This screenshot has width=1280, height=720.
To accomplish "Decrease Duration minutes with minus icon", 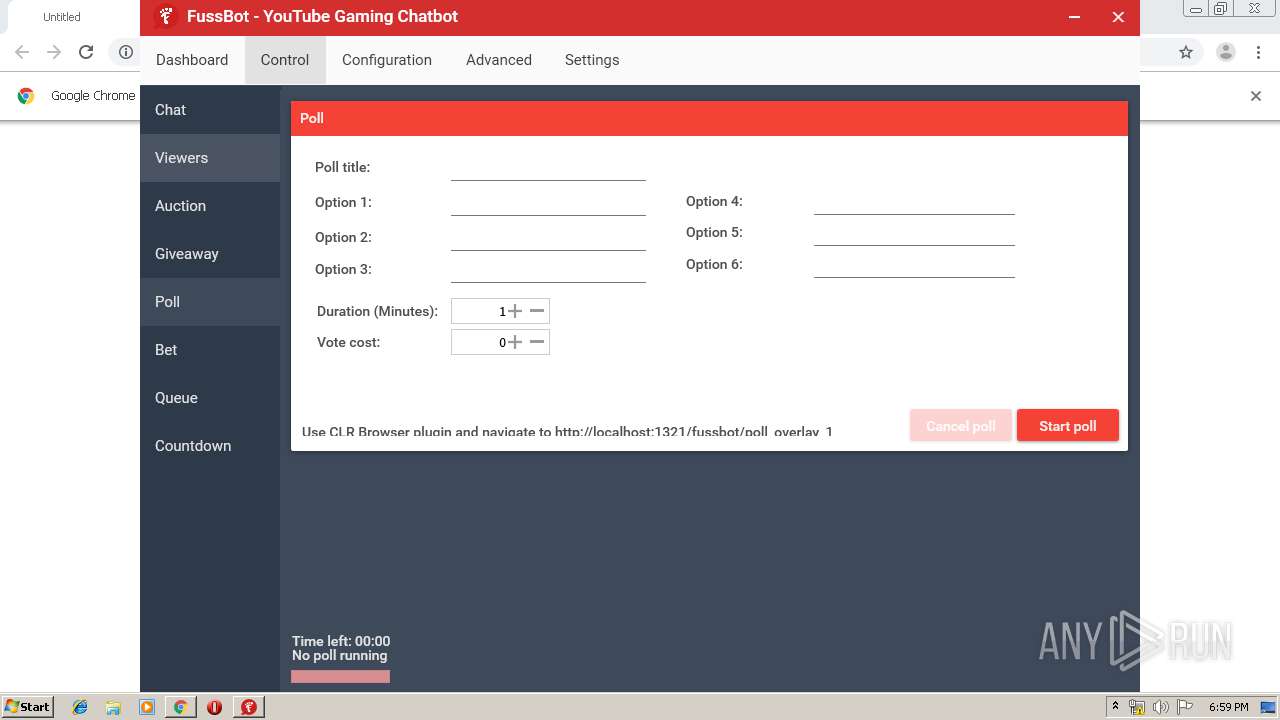I will (x=537, y=311).
